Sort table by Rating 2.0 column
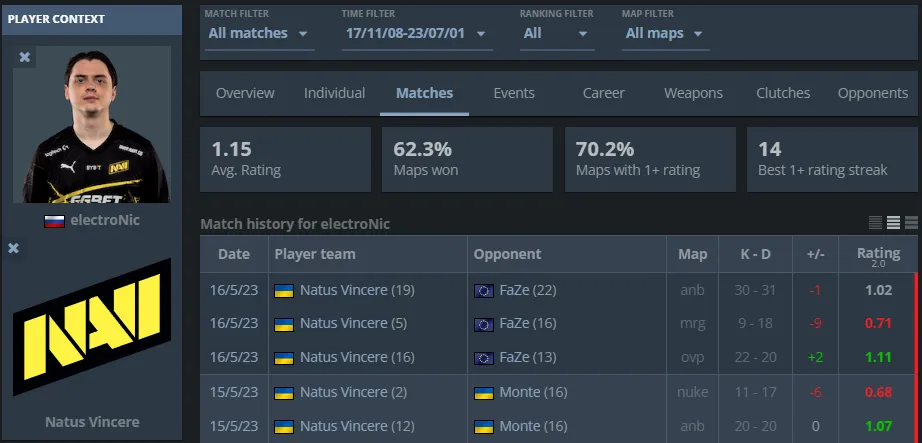Image resolution: width=922 pixels, height=443 pixels. 878,256
